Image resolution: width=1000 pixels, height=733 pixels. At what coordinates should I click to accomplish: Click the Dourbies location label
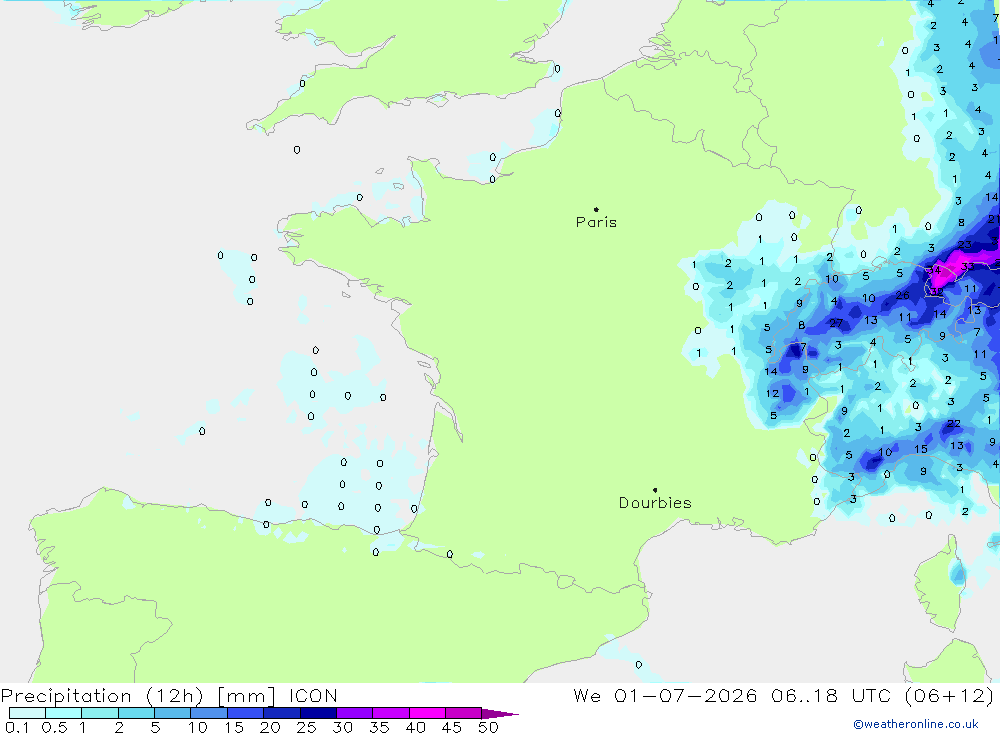(x=655, y=503)
